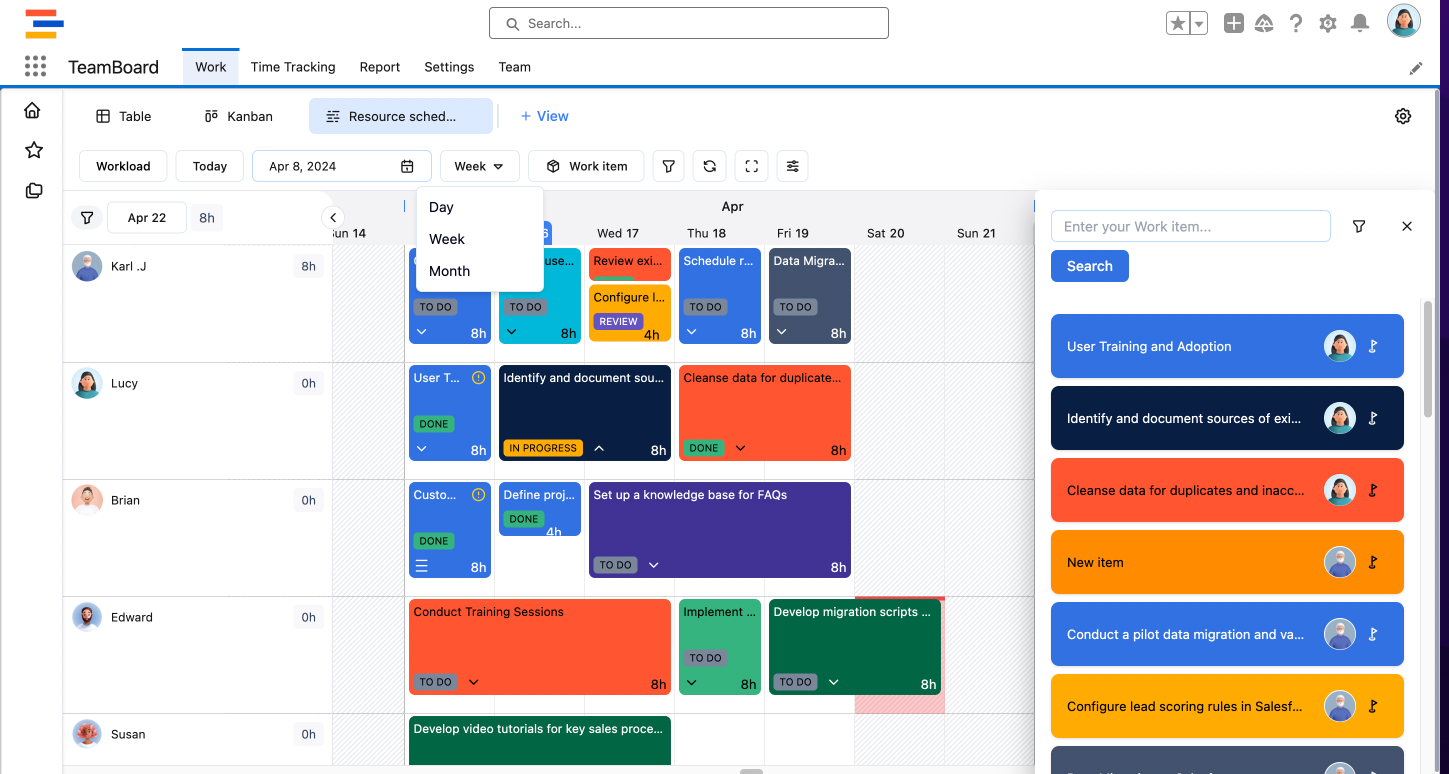Open the favorites star in left sidebar

point(34,150)
